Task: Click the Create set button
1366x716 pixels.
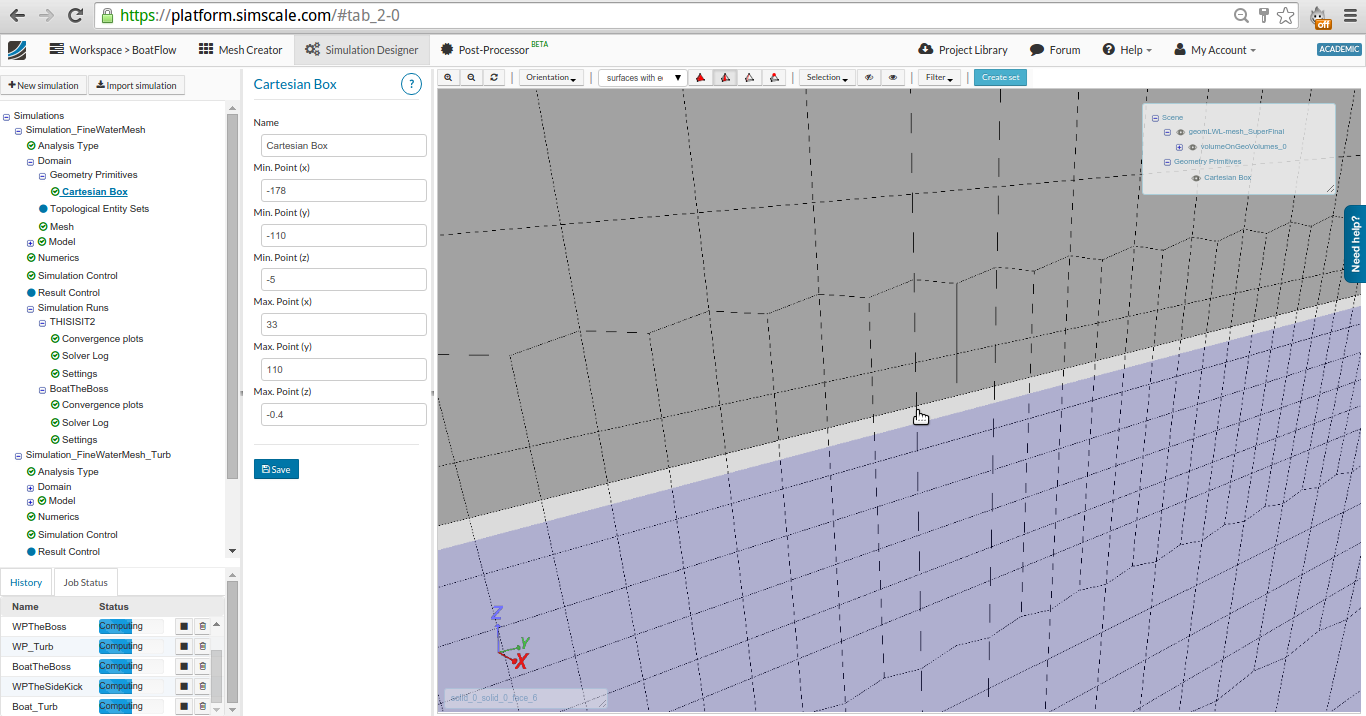Action: (1000, 78)
